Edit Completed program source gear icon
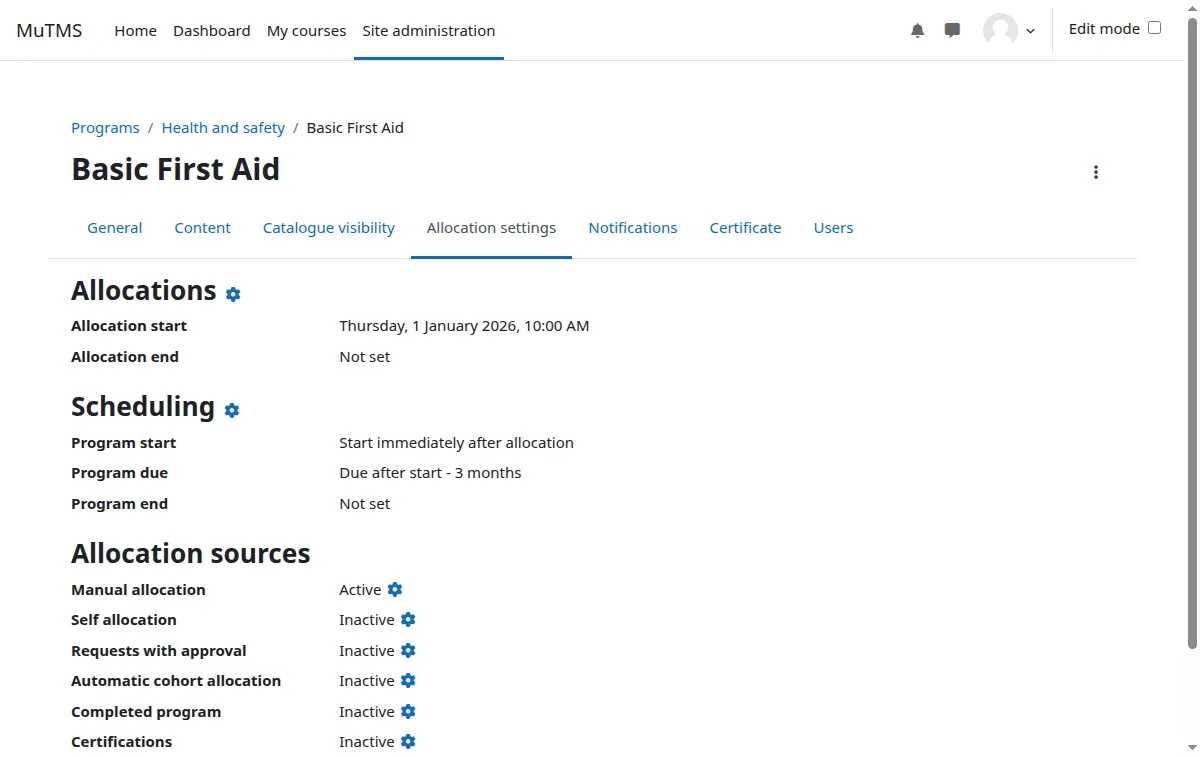 (x=408, y=712)
